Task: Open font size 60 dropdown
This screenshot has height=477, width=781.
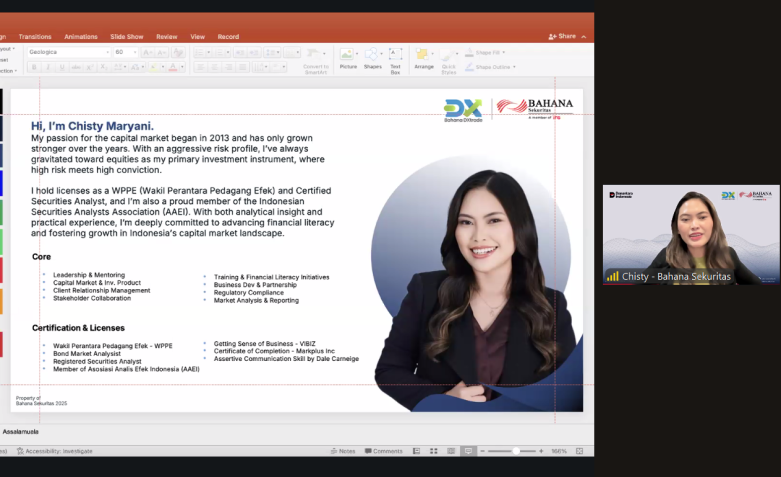Action: tap(135, 52)
